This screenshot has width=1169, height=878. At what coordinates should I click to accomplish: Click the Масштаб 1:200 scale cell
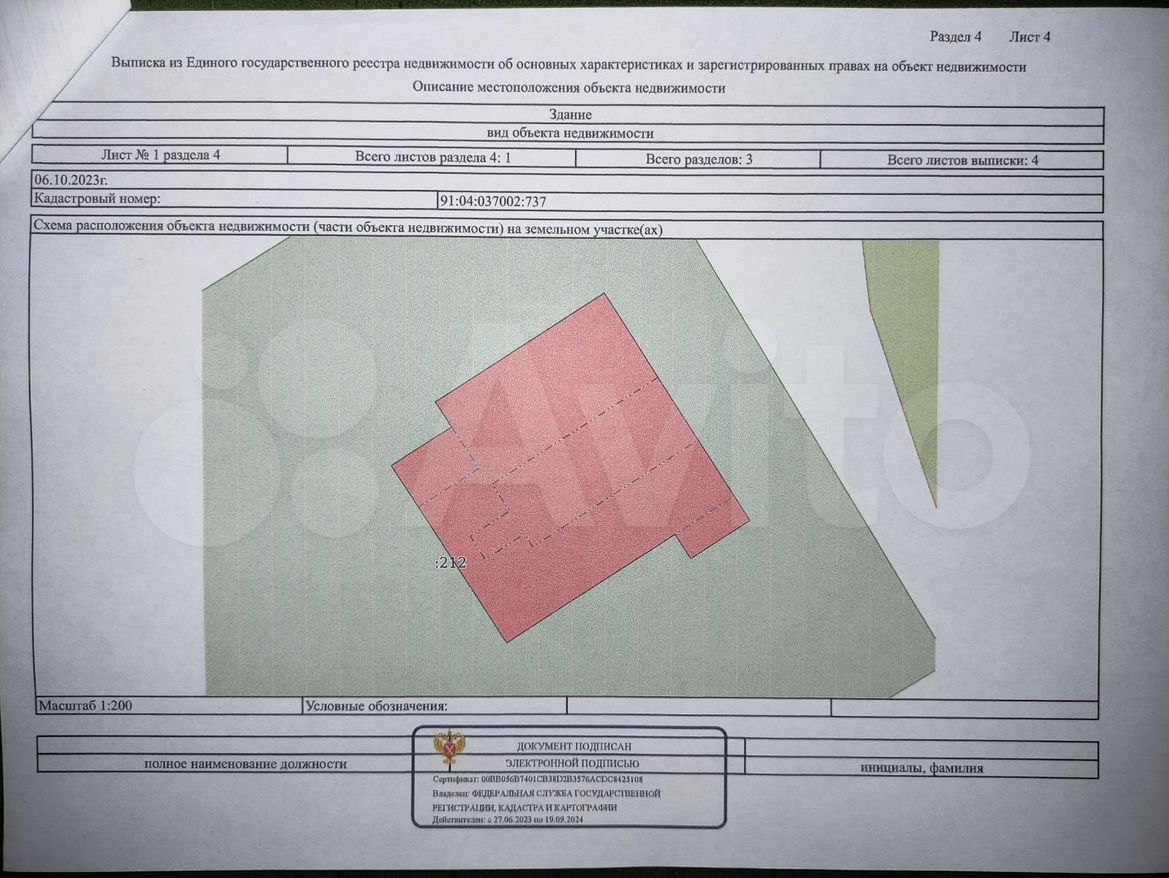pyautogui.click(x=85, y=706)
